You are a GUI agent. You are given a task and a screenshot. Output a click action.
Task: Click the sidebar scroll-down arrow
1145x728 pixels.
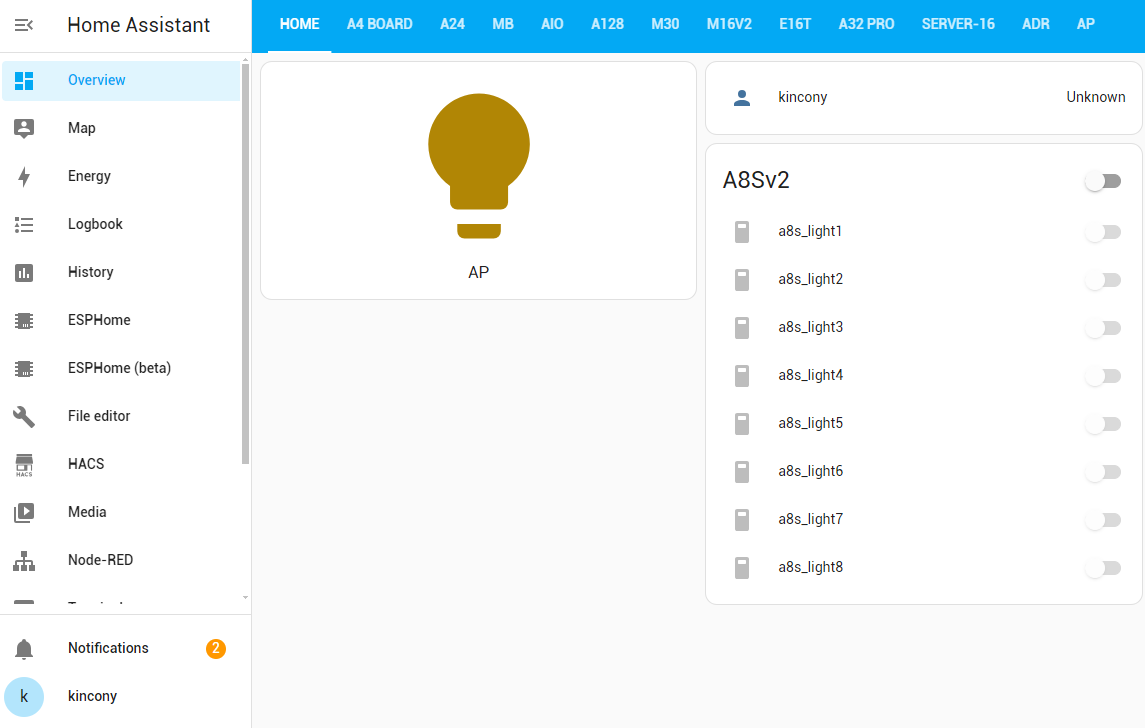tap(245, 597)
